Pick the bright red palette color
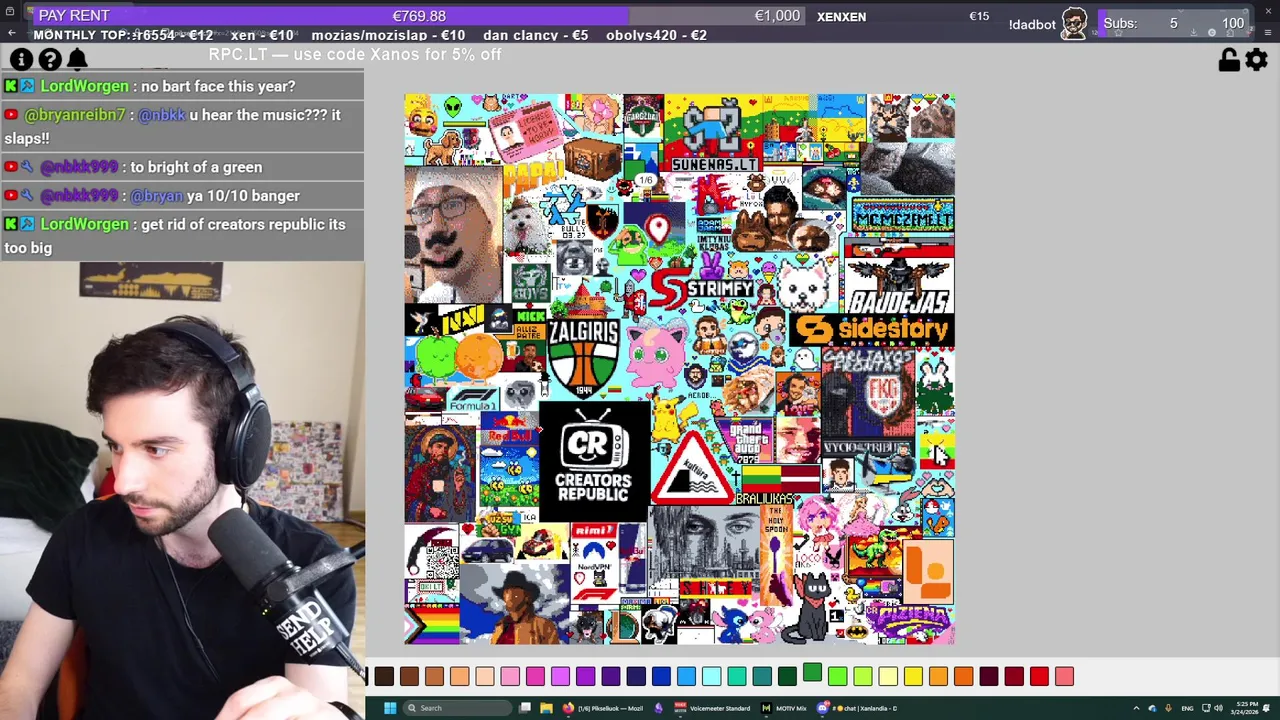1280x720 pixels. [x=1039, y=677]
